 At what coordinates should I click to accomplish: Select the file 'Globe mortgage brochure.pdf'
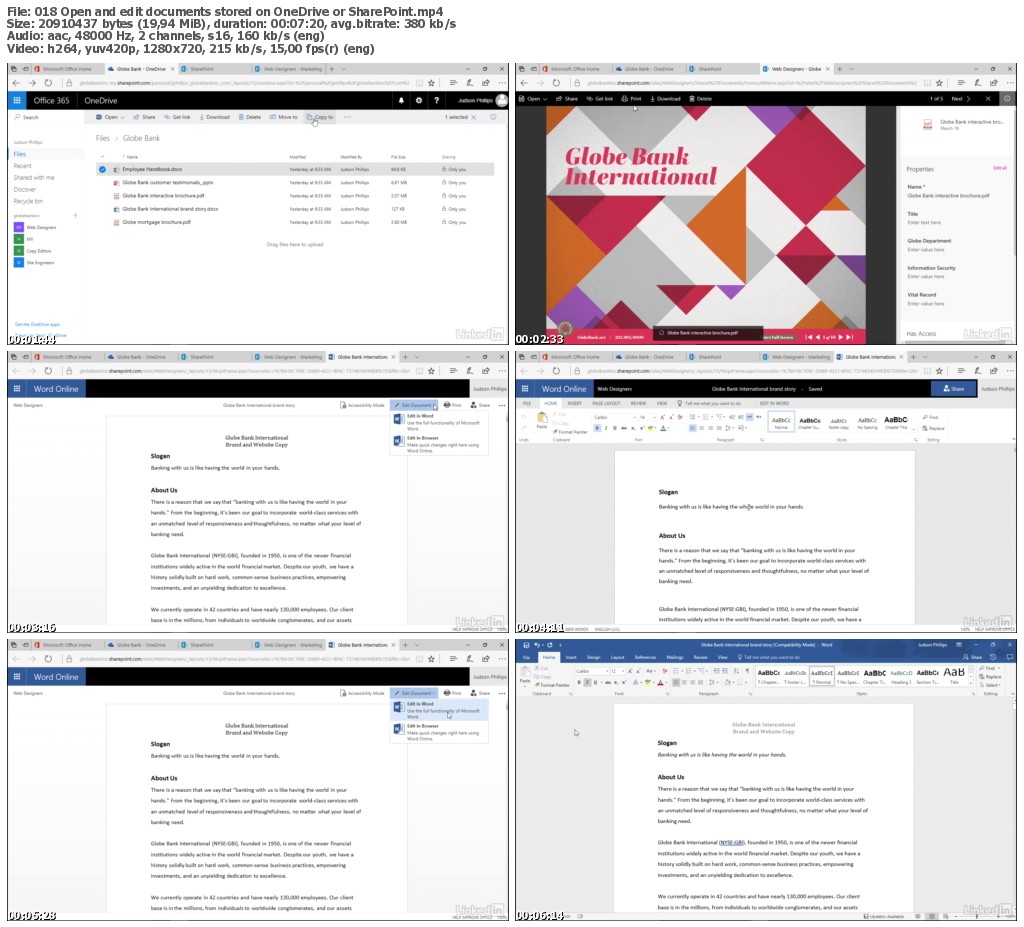click(x=156, y=222)
